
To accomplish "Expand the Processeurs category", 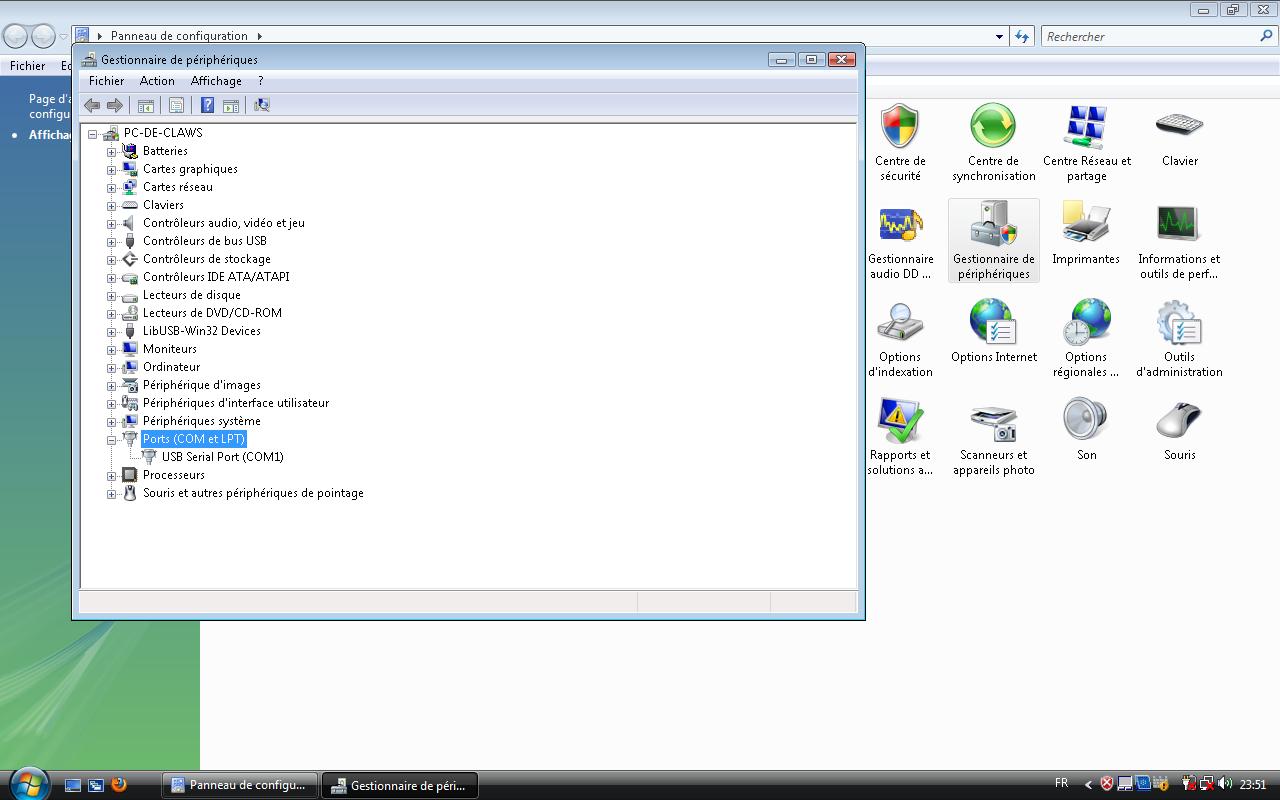I will (x=111, y=476).
